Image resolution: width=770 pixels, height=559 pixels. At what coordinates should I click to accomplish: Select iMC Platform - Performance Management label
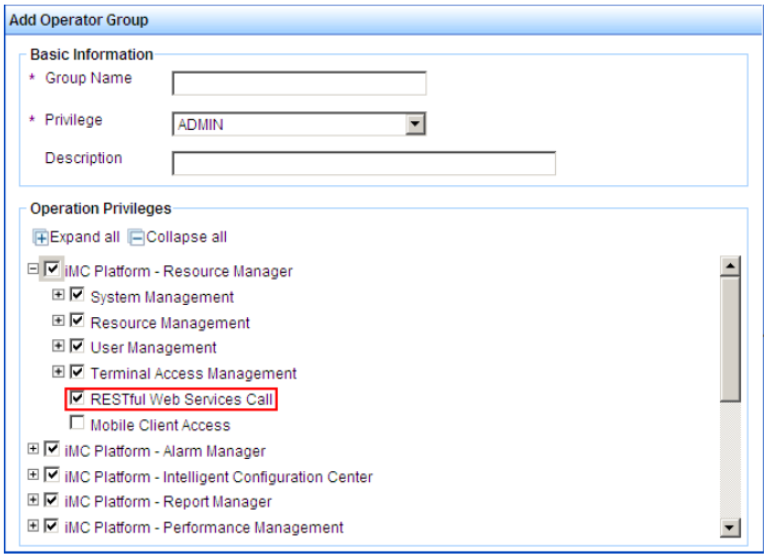point(204,528)
